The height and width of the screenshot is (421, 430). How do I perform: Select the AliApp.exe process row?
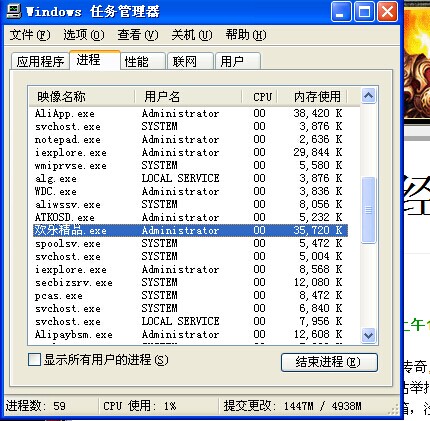(190, 113)
